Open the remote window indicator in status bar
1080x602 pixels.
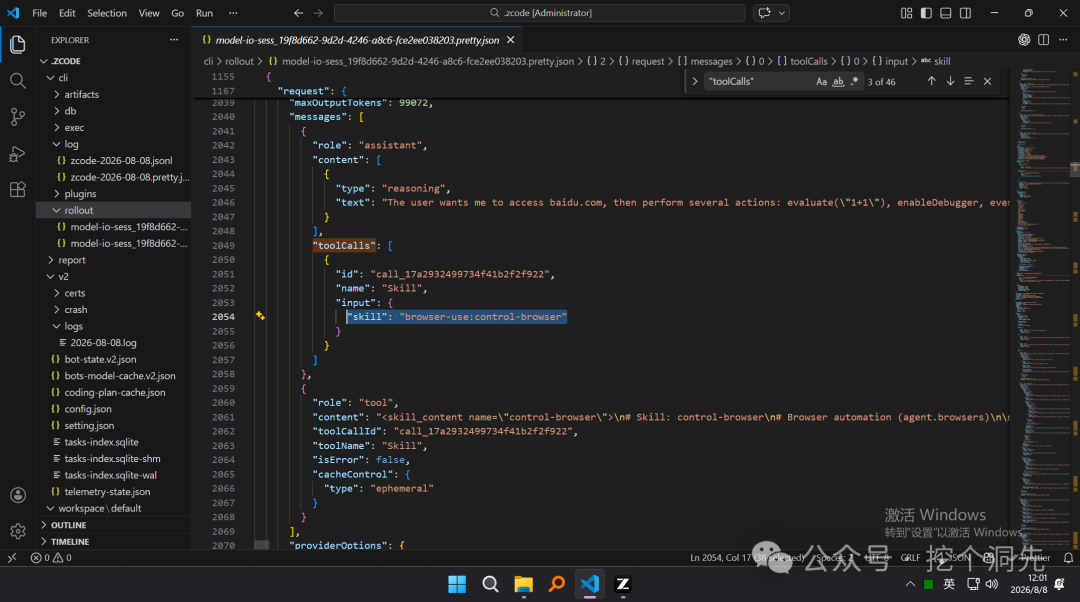(x=12, y=558)
